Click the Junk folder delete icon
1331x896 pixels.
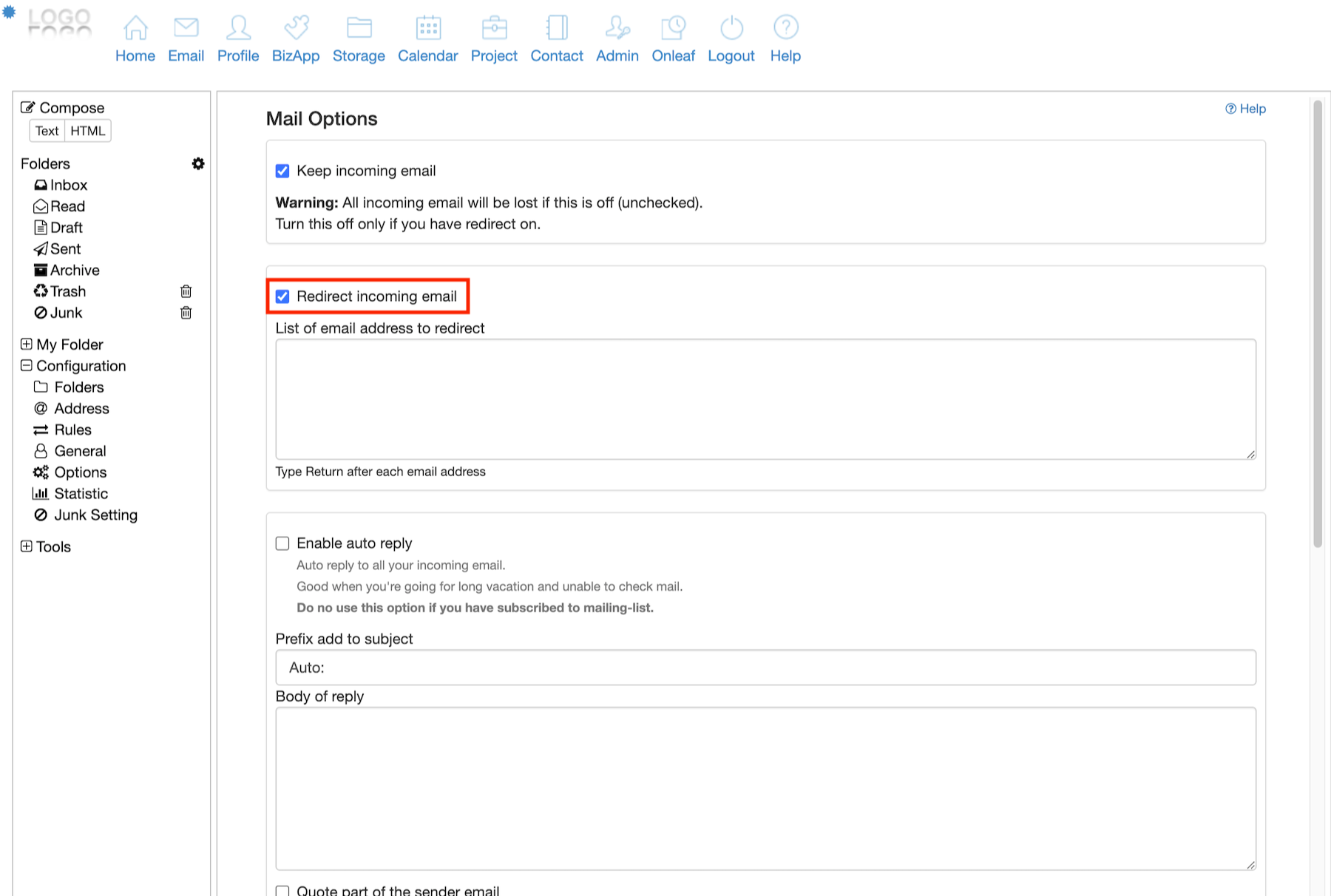pyautogui.click(x=186, y=313)
